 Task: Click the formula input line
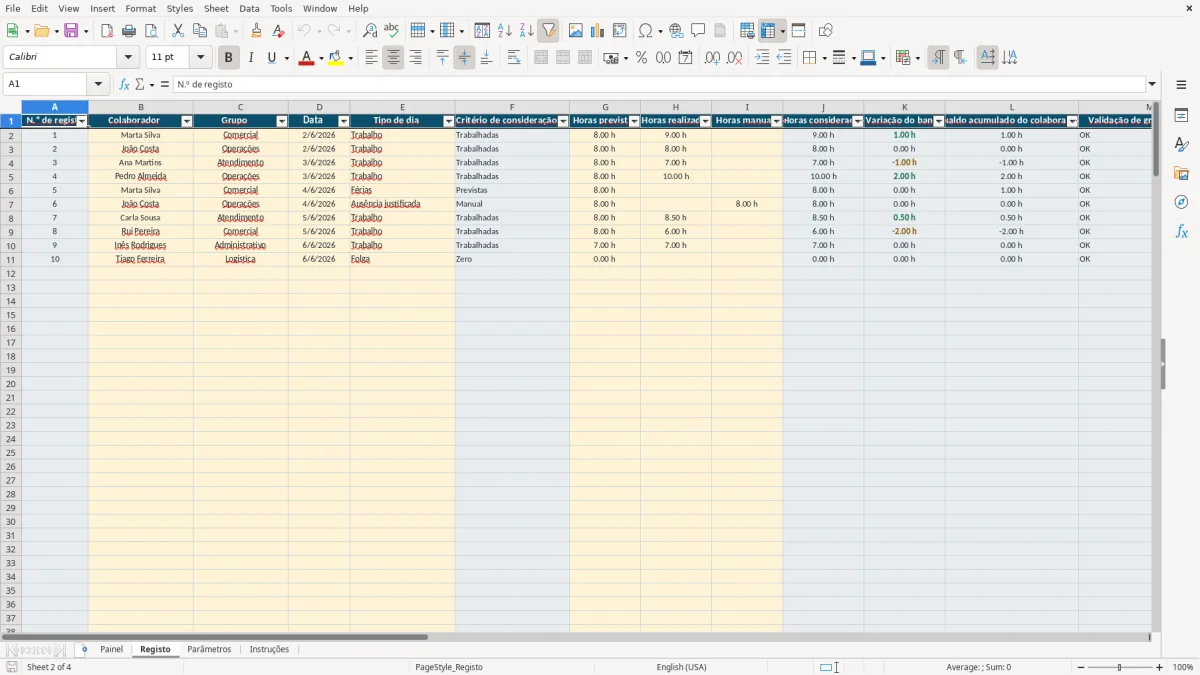coord(658,85)
